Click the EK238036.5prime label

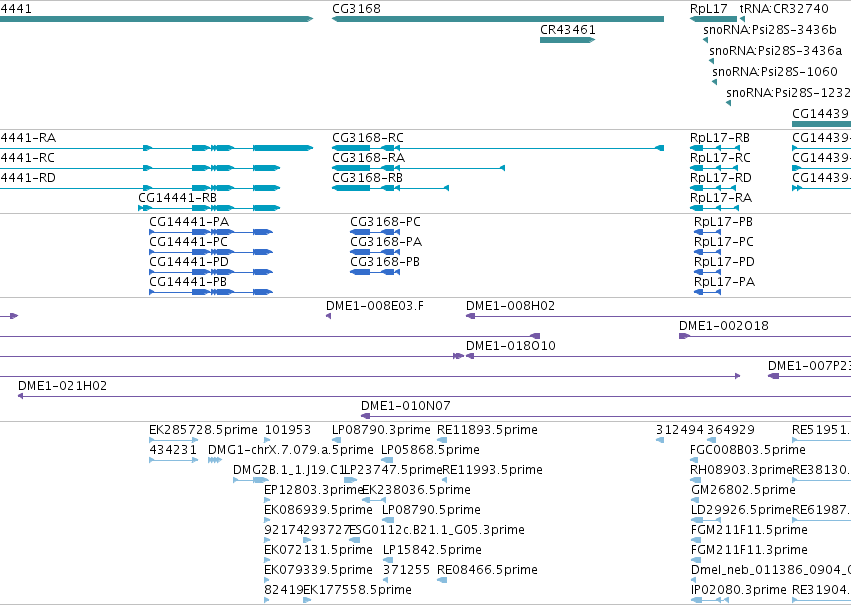(x=417, y=491)
